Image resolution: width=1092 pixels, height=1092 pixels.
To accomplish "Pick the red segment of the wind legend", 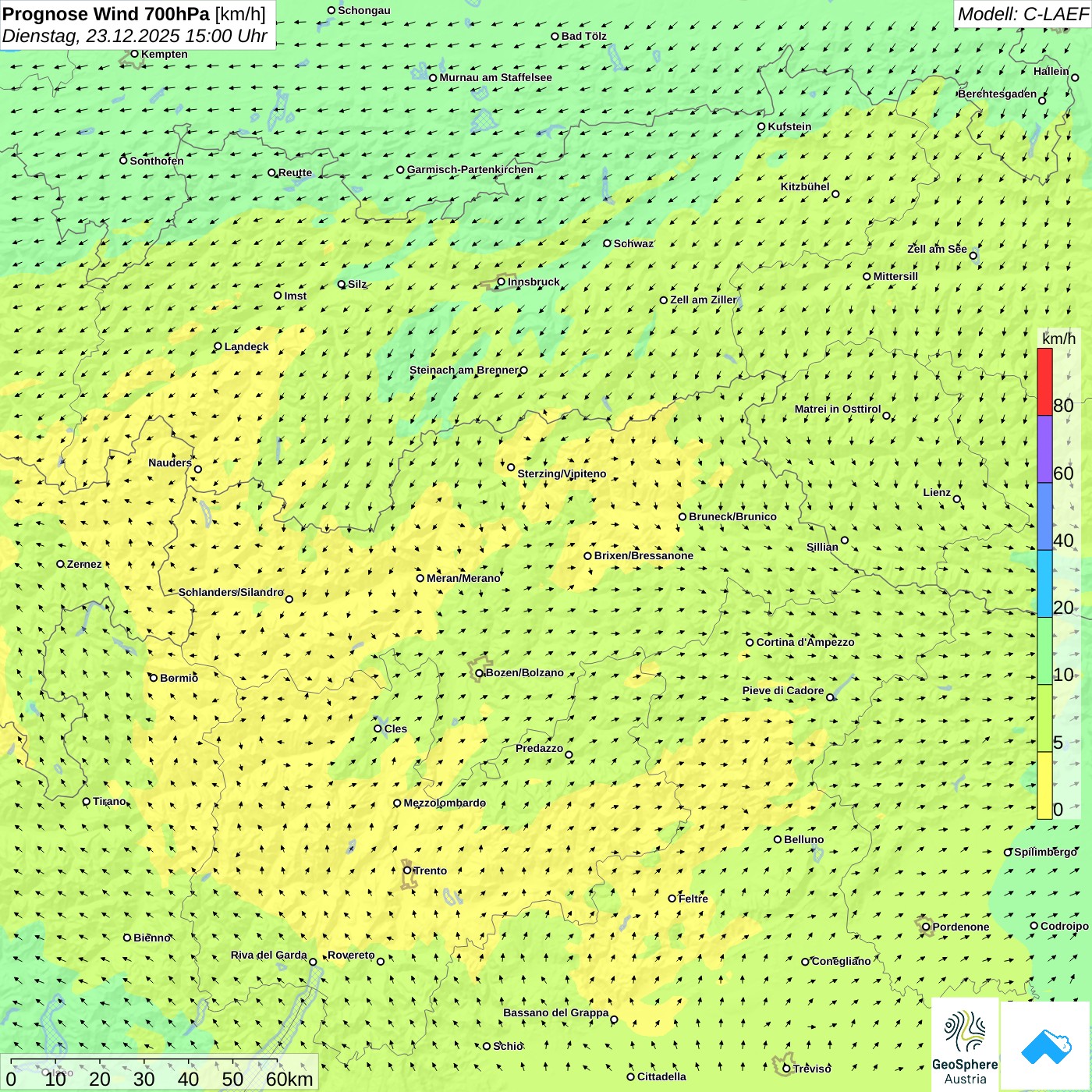I will pos(1044,381).
